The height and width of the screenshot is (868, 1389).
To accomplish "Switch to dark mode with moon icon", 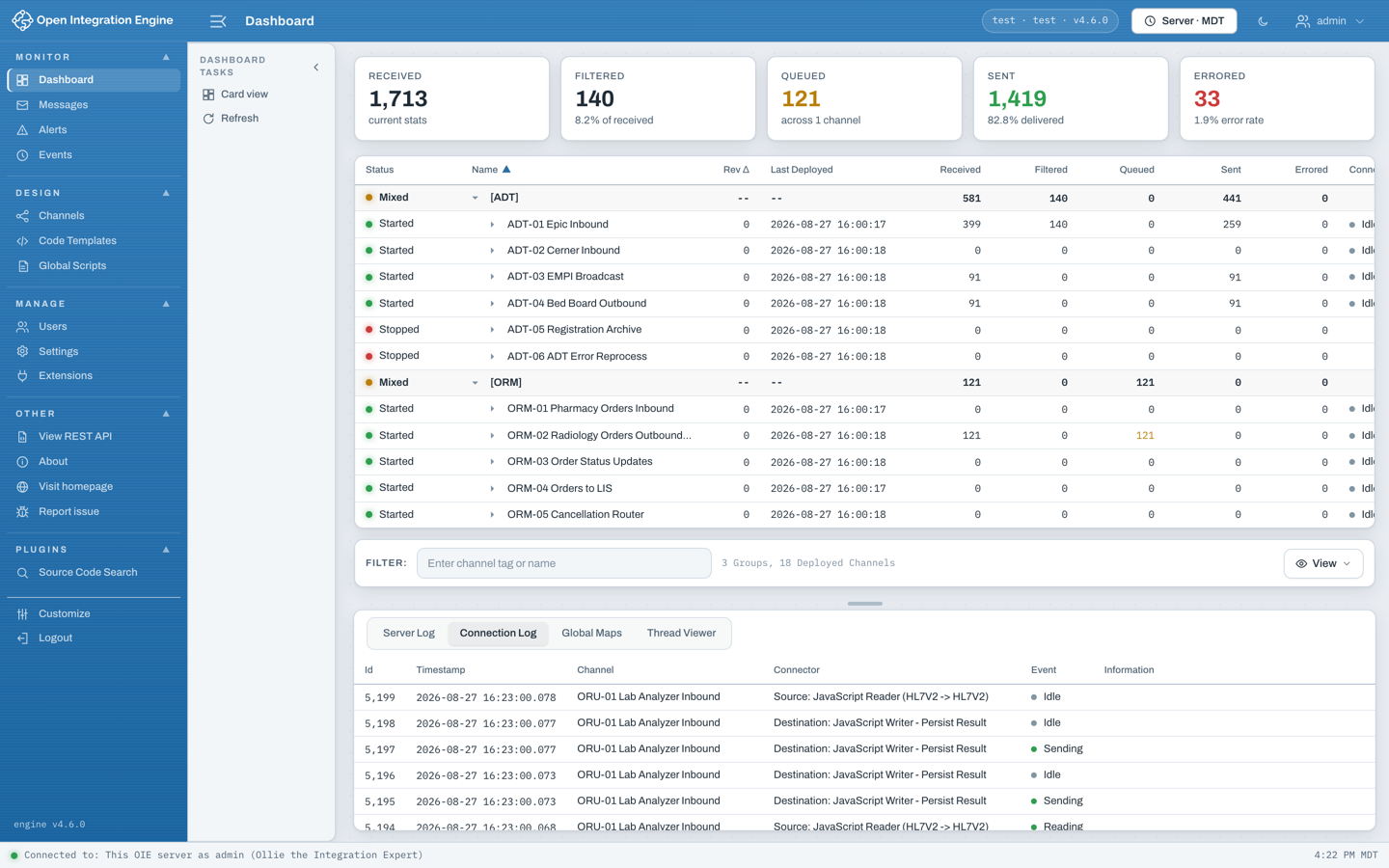I will (x=1263, y=21).
